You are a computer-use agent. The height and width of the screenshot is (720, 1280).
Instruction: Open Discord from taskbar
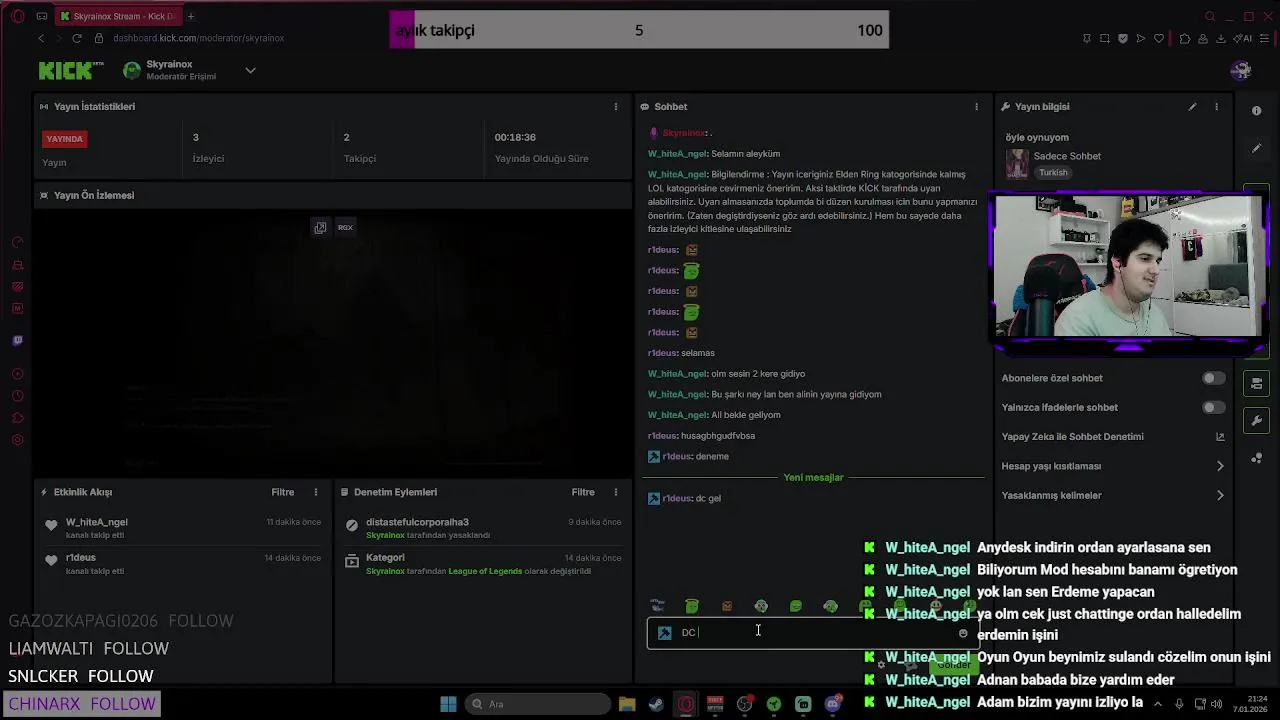pos(833,704)
